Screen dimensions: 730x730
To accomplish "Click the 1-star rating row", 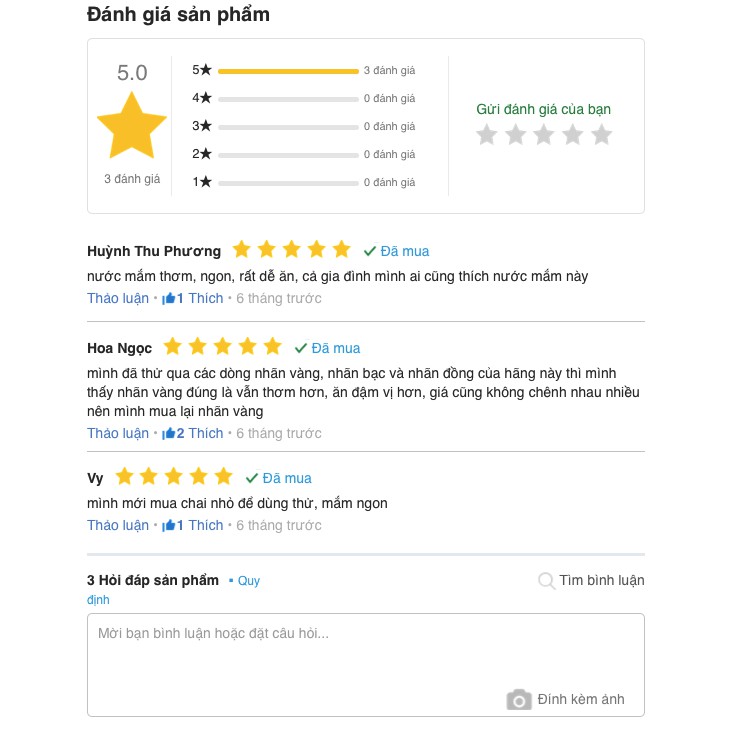I will pyautogui.click(x=288, y=183).
